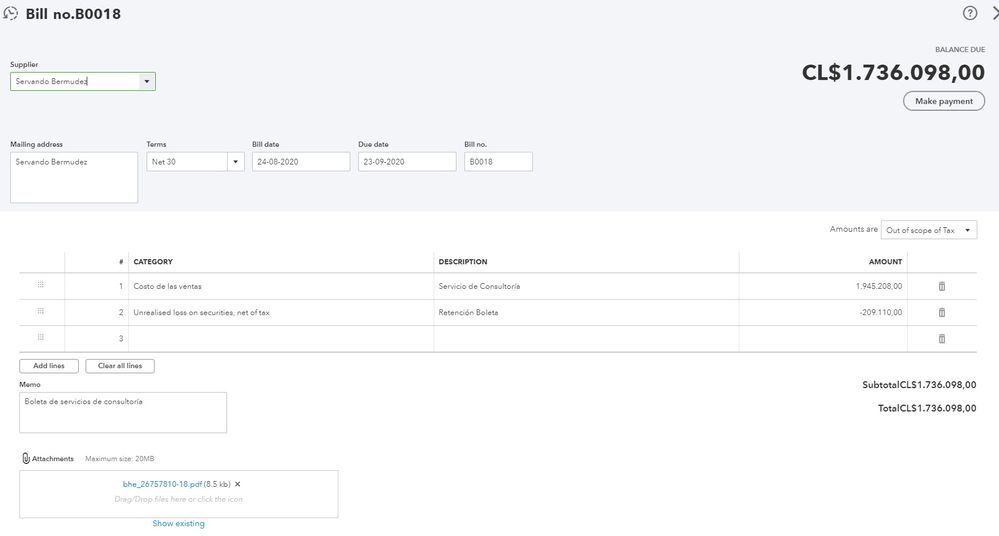Click the Attachments paperclip icon
Screen dimensions: 999x536
[26, 459]
